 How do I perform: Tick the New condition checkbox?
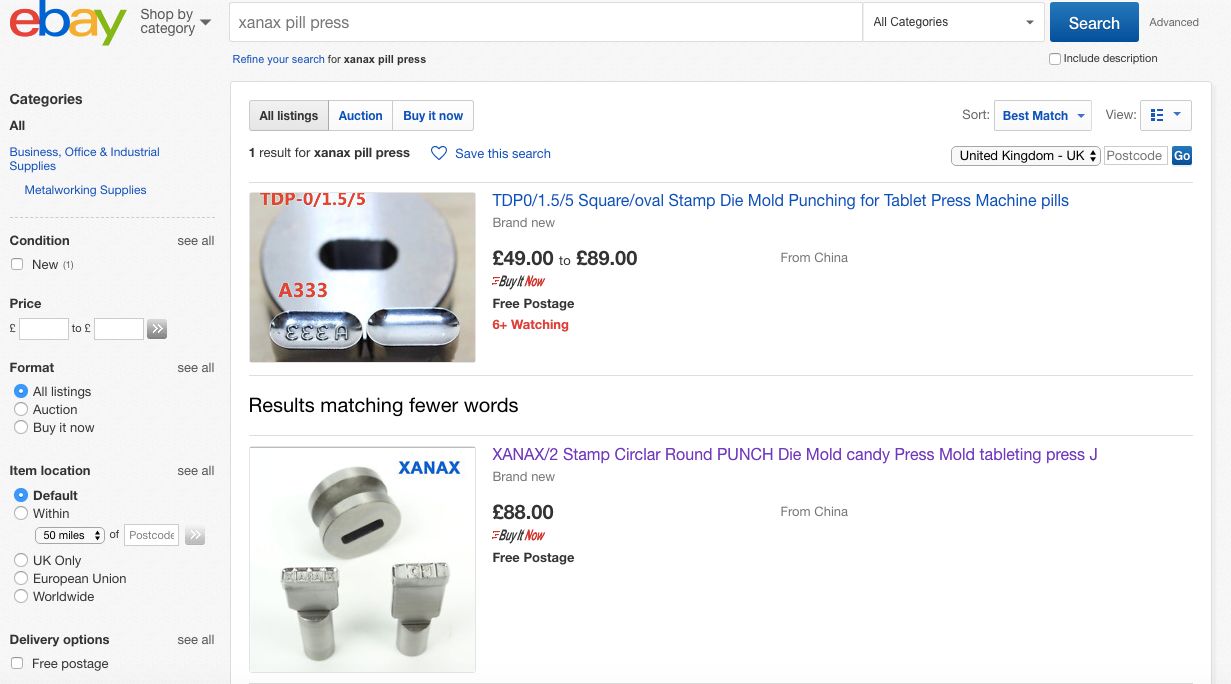click(17, 264)
